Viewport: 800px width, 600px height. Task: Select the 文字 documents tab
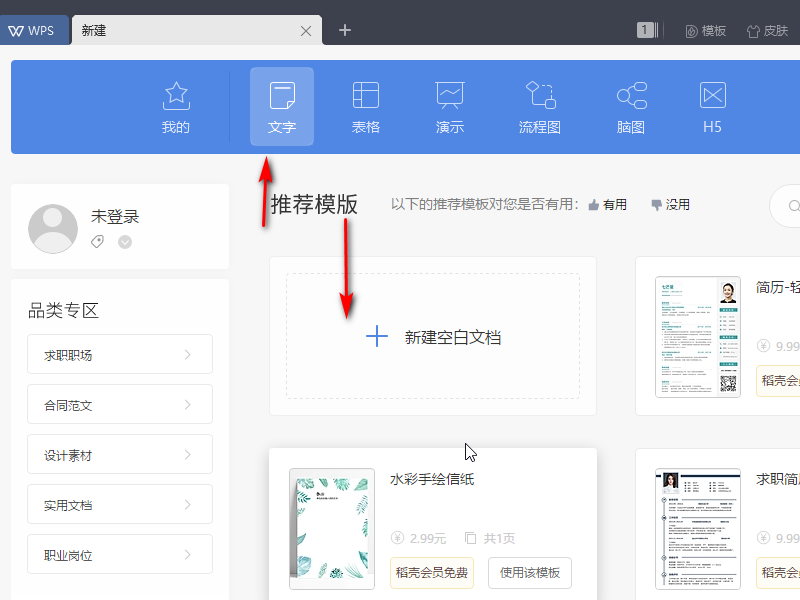tap(281, 106)
